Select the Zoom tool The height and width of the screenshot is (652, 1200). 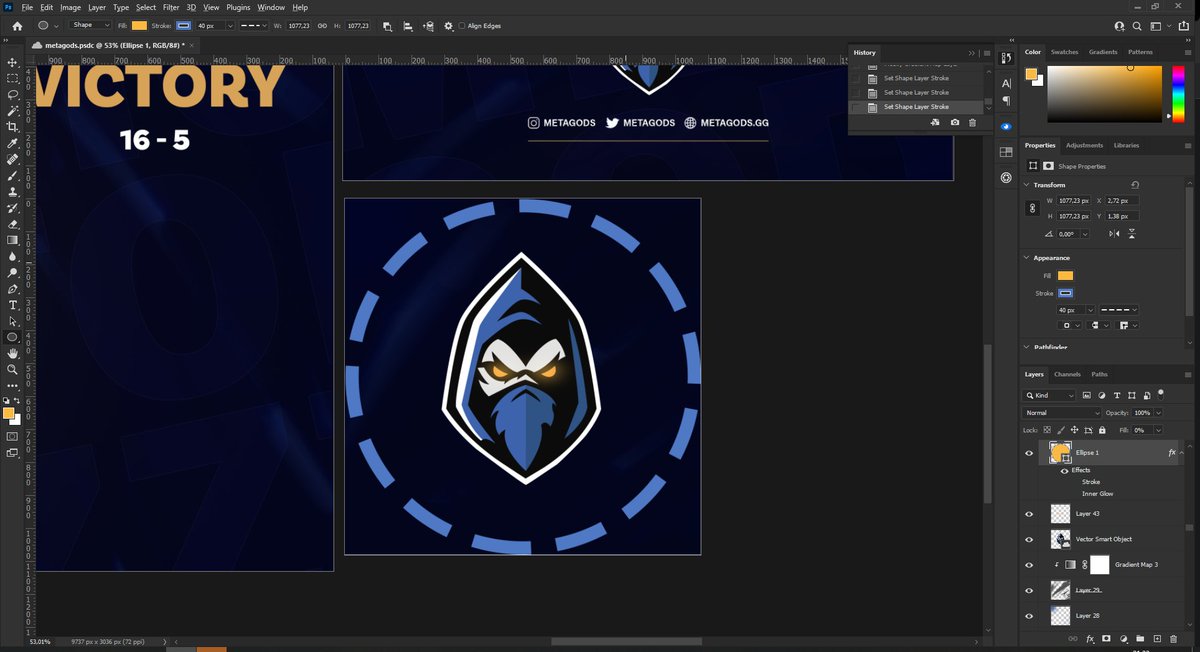12,369
